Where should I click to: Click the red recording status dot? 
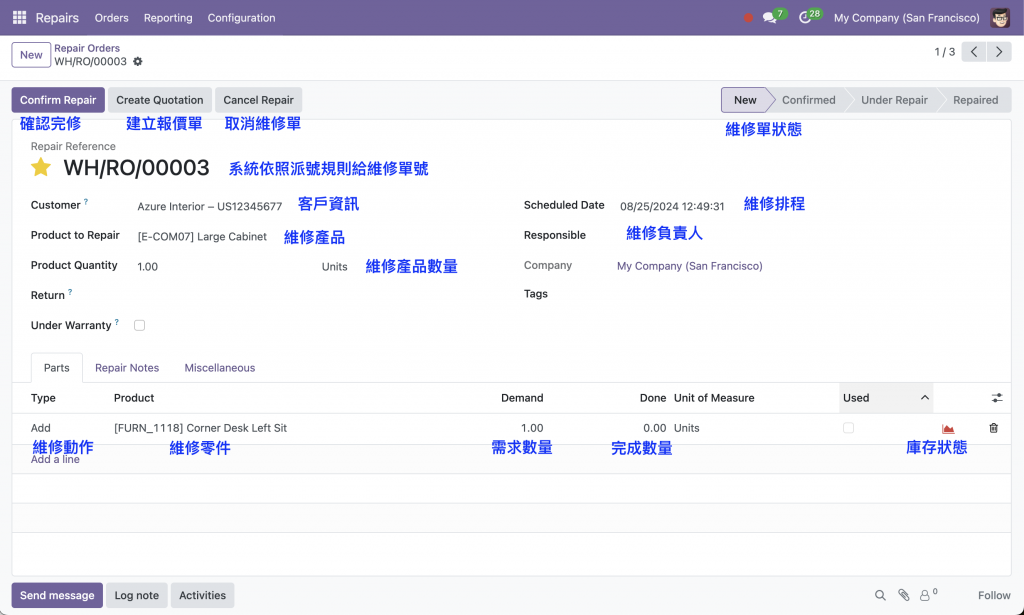point(748,18)
